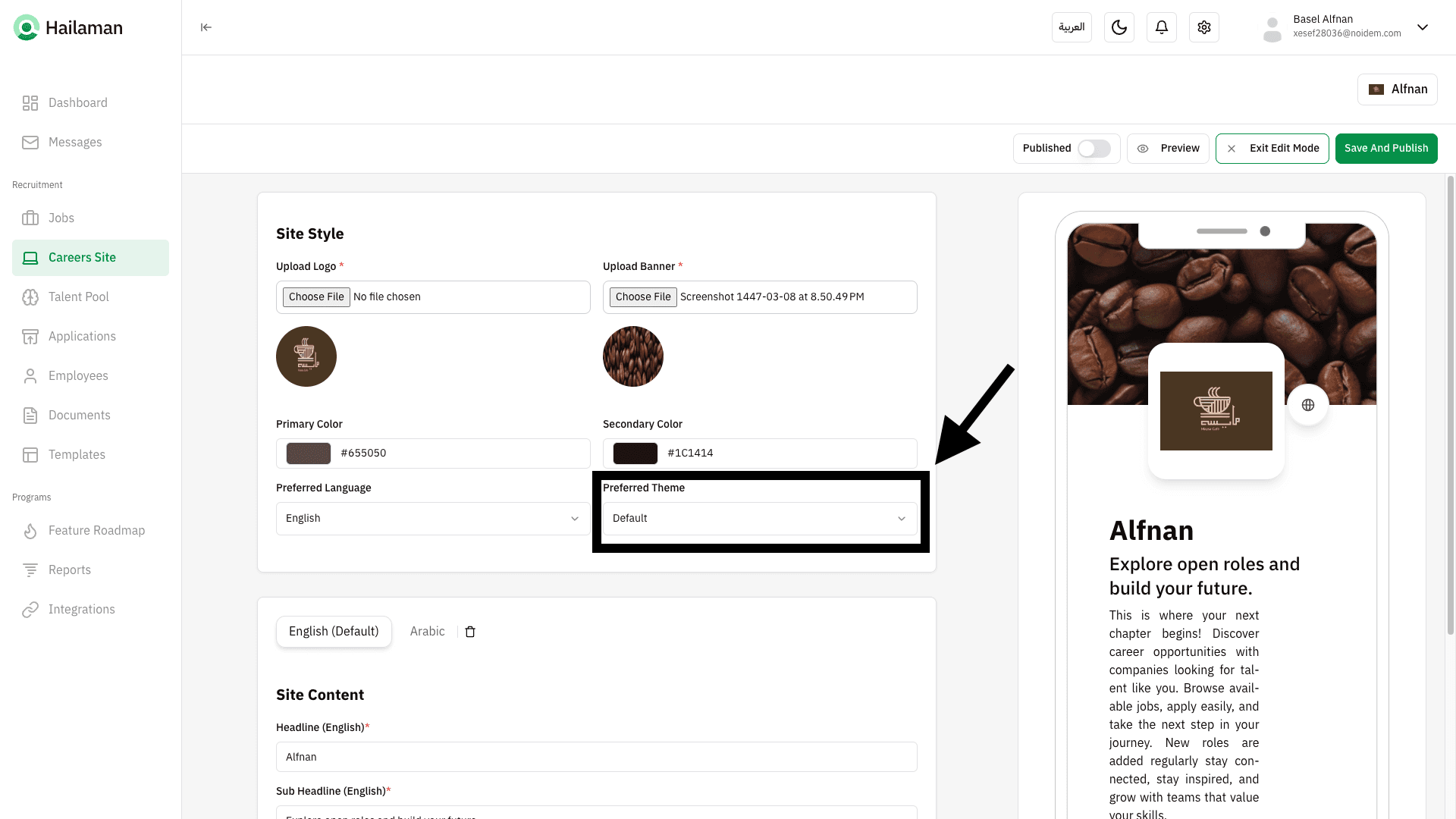Delete Arabic language with trash icon
This screenshot has height=819, width=1456.
[x=470, y=632]
